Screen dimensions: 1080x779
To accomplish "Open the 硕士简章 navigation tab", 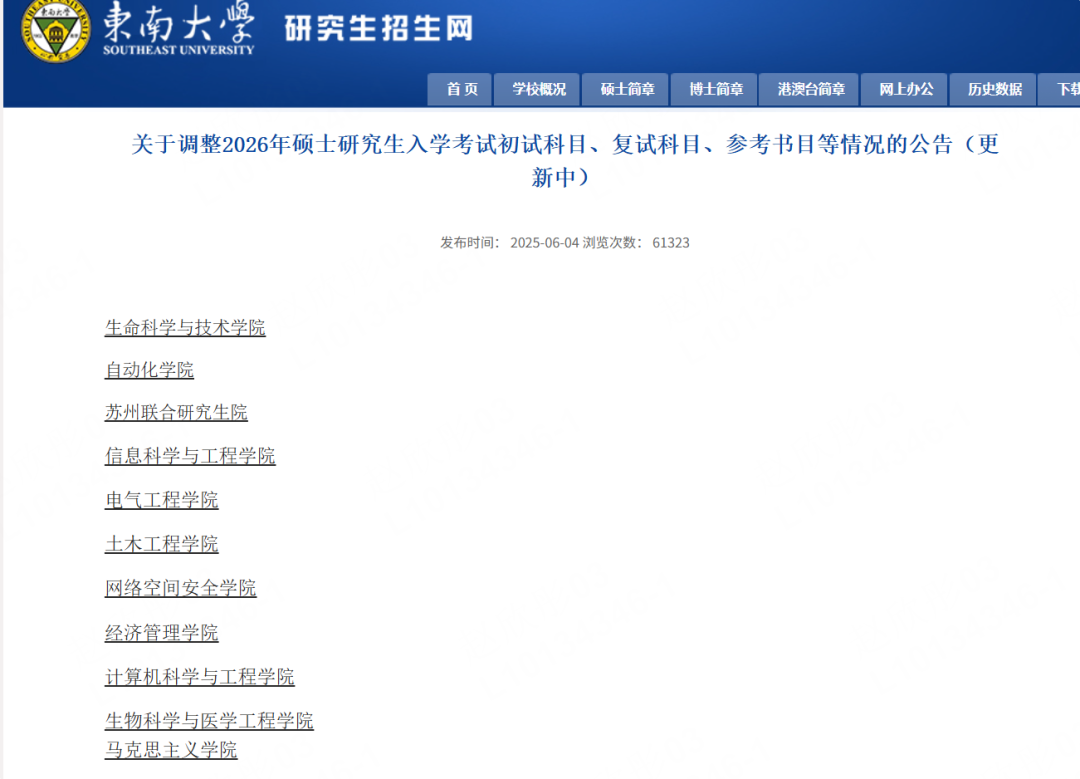I will tap(625, 90).
